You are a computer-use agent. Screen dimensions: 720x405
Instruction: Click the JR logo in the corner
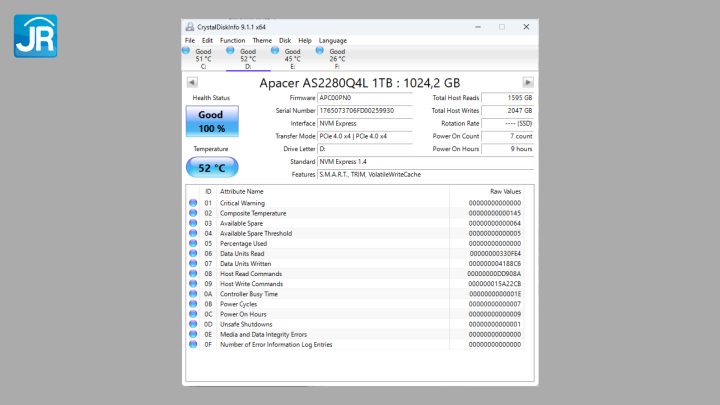(x=35, y=35)
